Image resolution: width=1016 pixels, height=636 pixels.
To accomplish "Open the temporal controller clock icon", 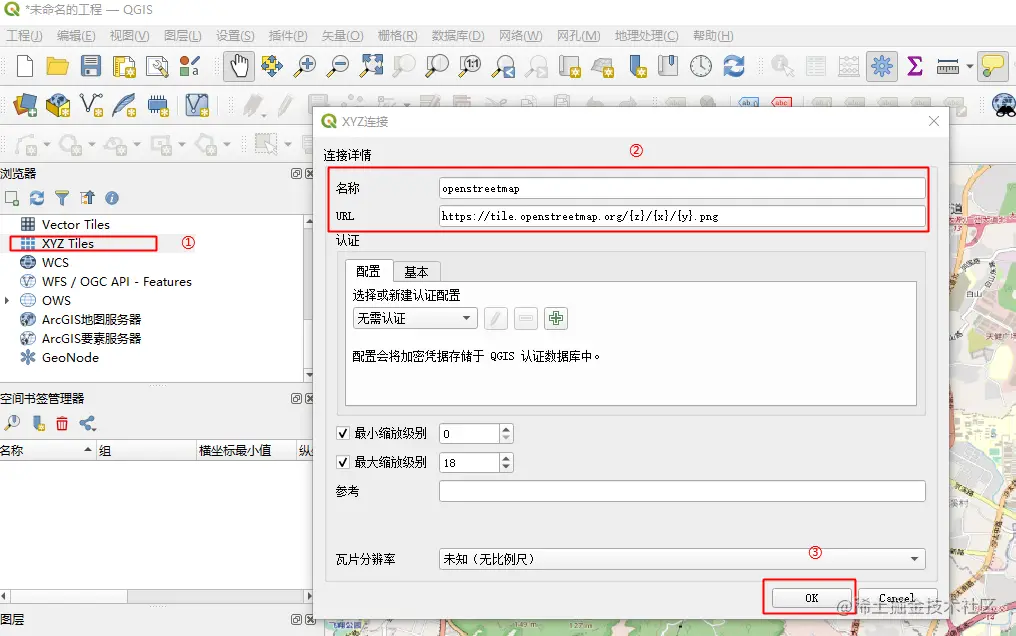I will click(700, 66).
